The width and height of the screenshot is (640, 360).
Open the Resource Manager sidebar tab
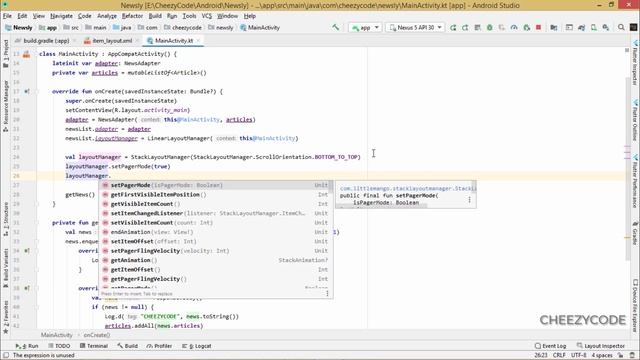pos(6,106)
